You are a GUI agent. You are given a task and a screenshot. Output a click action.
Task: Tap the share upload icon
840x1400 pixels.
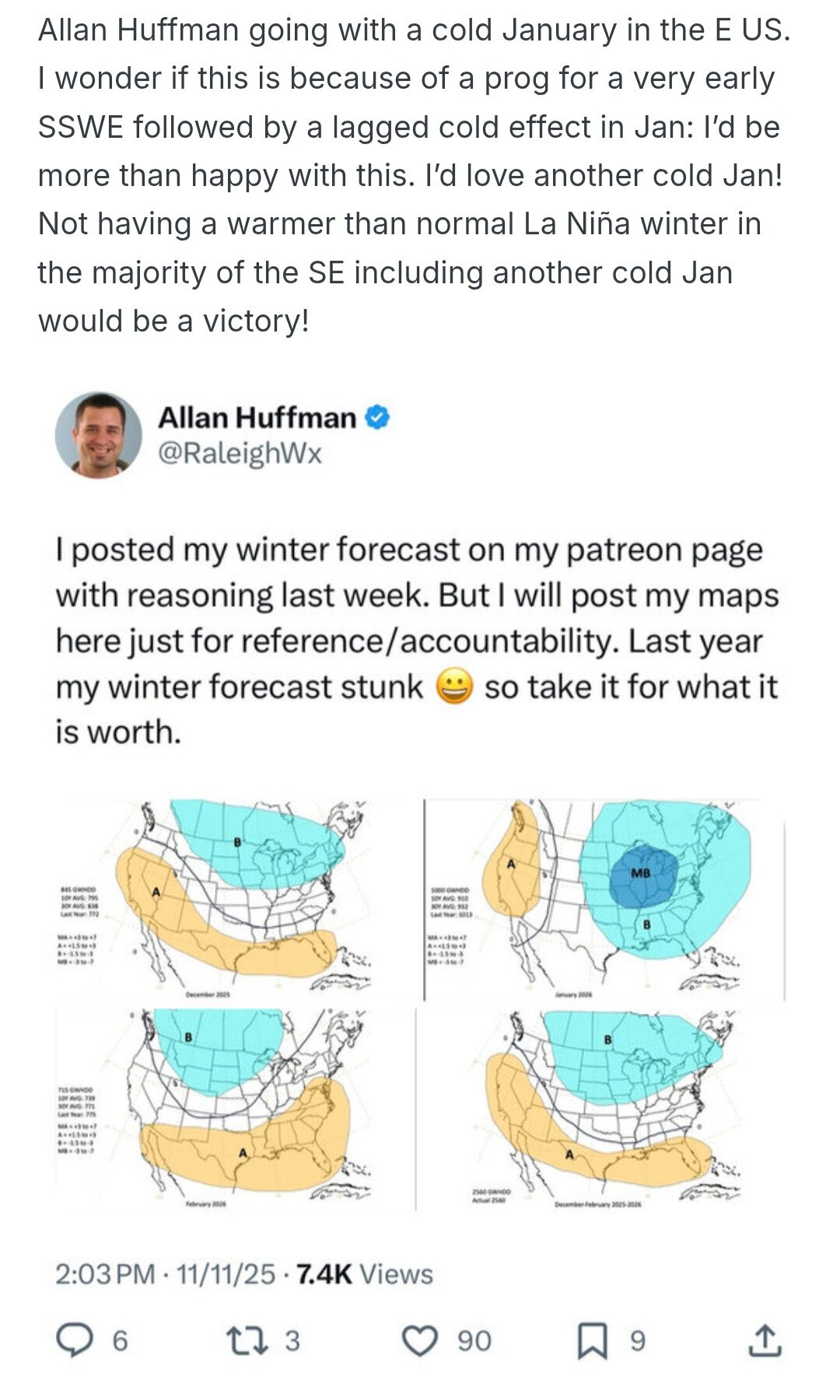(764, 1340)
